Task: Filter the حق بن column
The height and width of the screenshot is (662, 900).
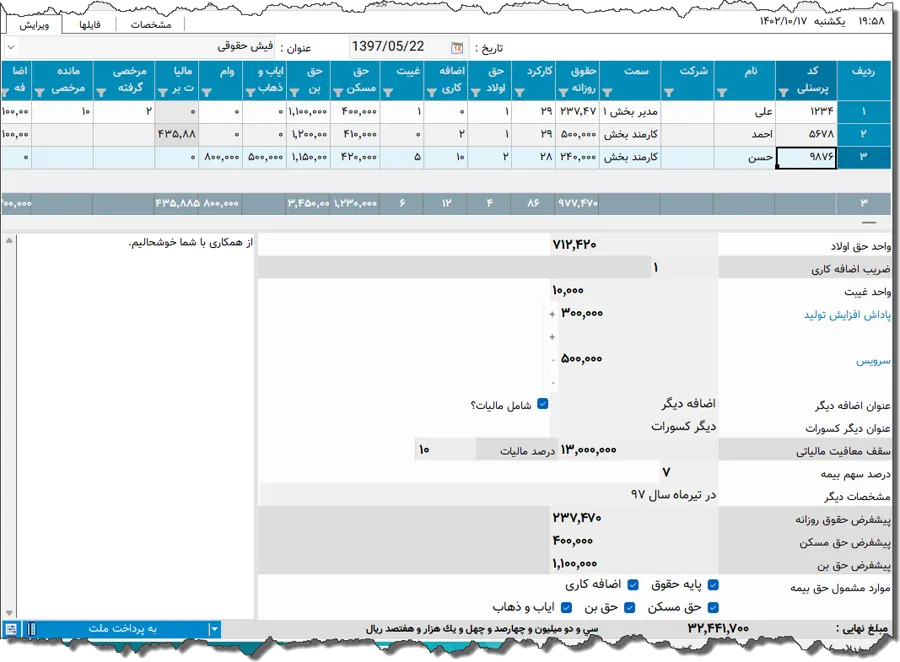Action: (294, 92)
